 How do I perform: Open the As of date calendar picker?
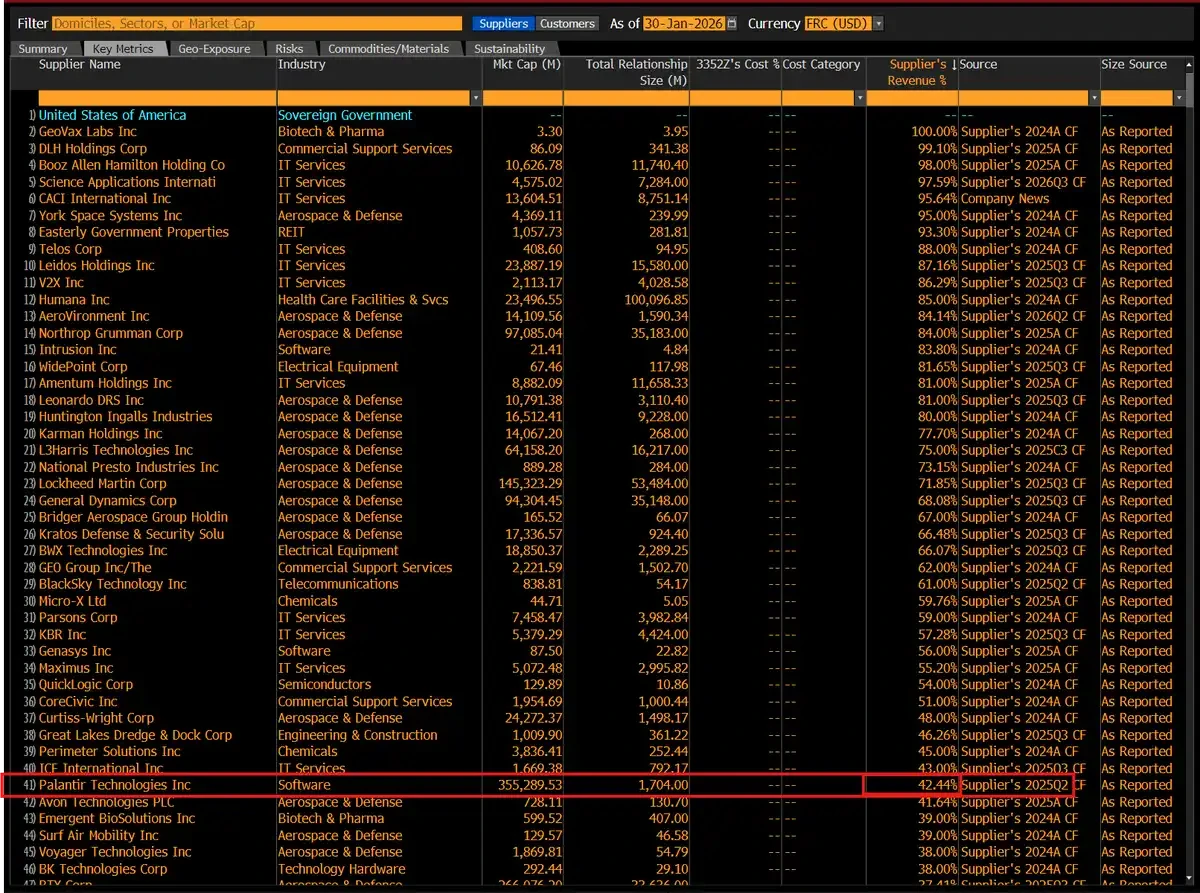732,23
